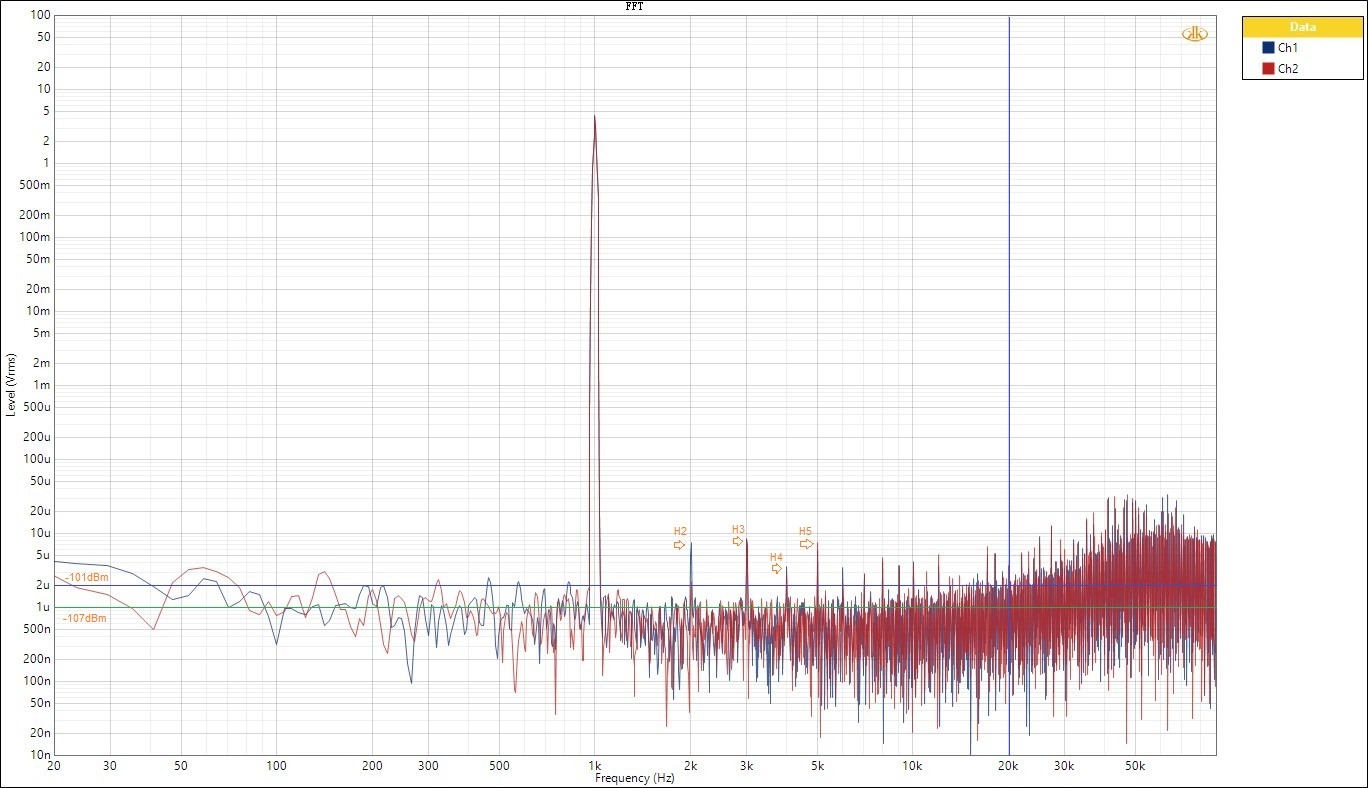Click the yellow Data legend header
Viewport: 1368px width, 788px height.
[1302, 27]
